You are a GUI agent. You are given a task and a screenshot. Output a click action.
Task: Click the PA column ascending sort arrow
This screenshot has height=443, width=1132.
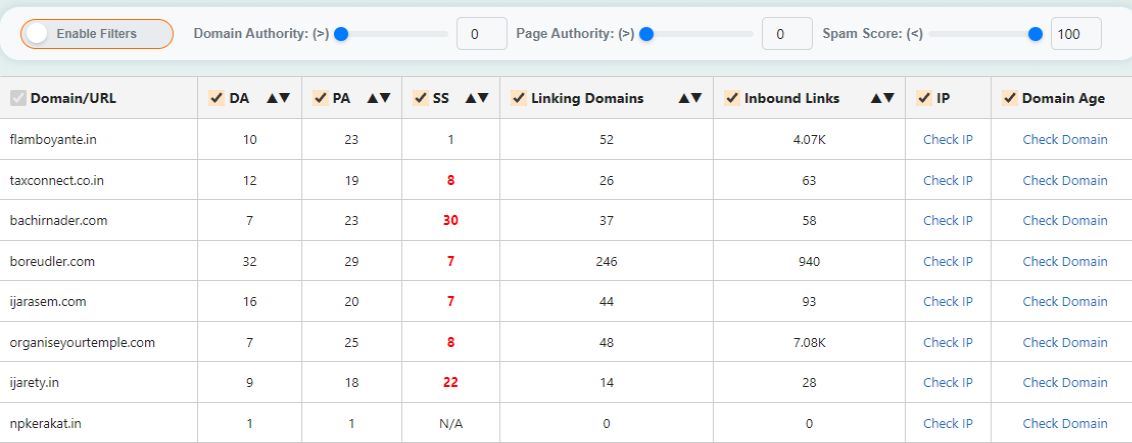pyautogui.click(x=372, y=98)
